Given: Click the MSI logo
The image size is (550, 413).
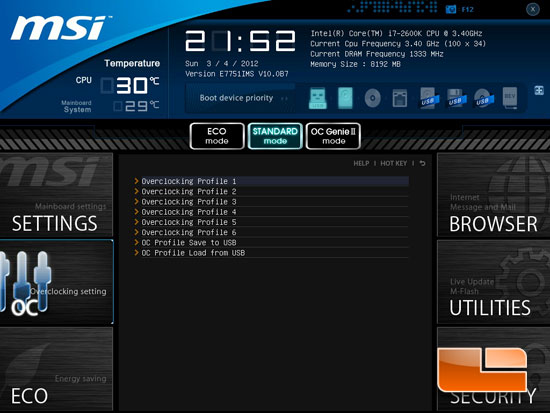Looking at the screenshot, I should pos(60,28).
